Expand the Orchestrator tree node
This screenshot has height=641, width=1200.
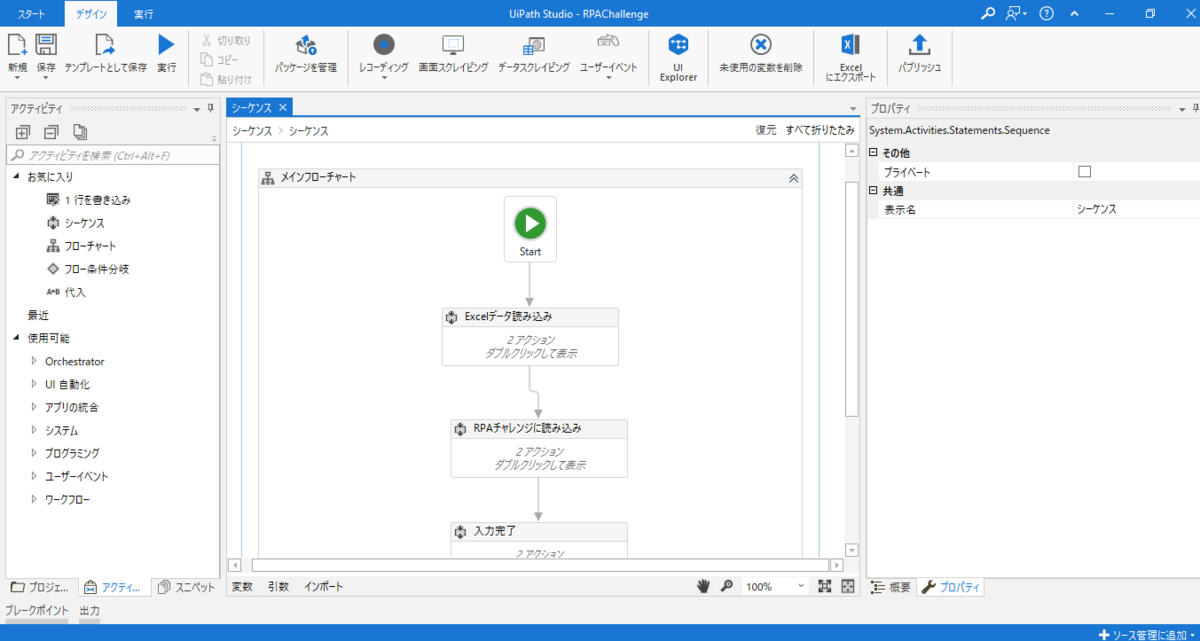(x=34, y=361)
